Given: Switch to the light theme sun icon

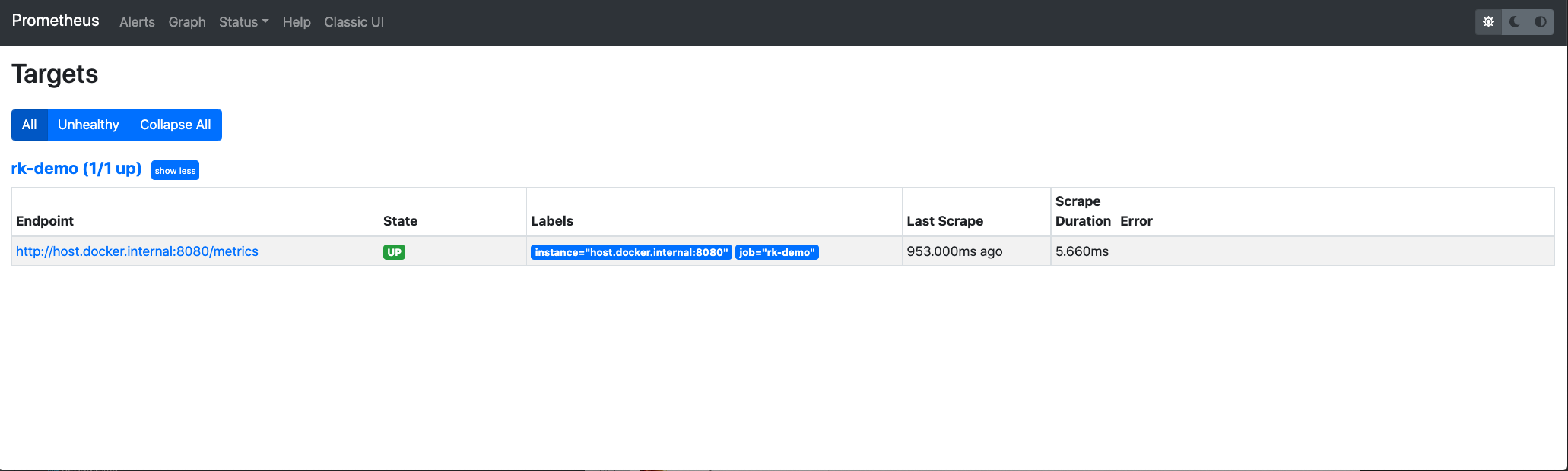Looking at the screenshot, I should tap(1488, 22).
